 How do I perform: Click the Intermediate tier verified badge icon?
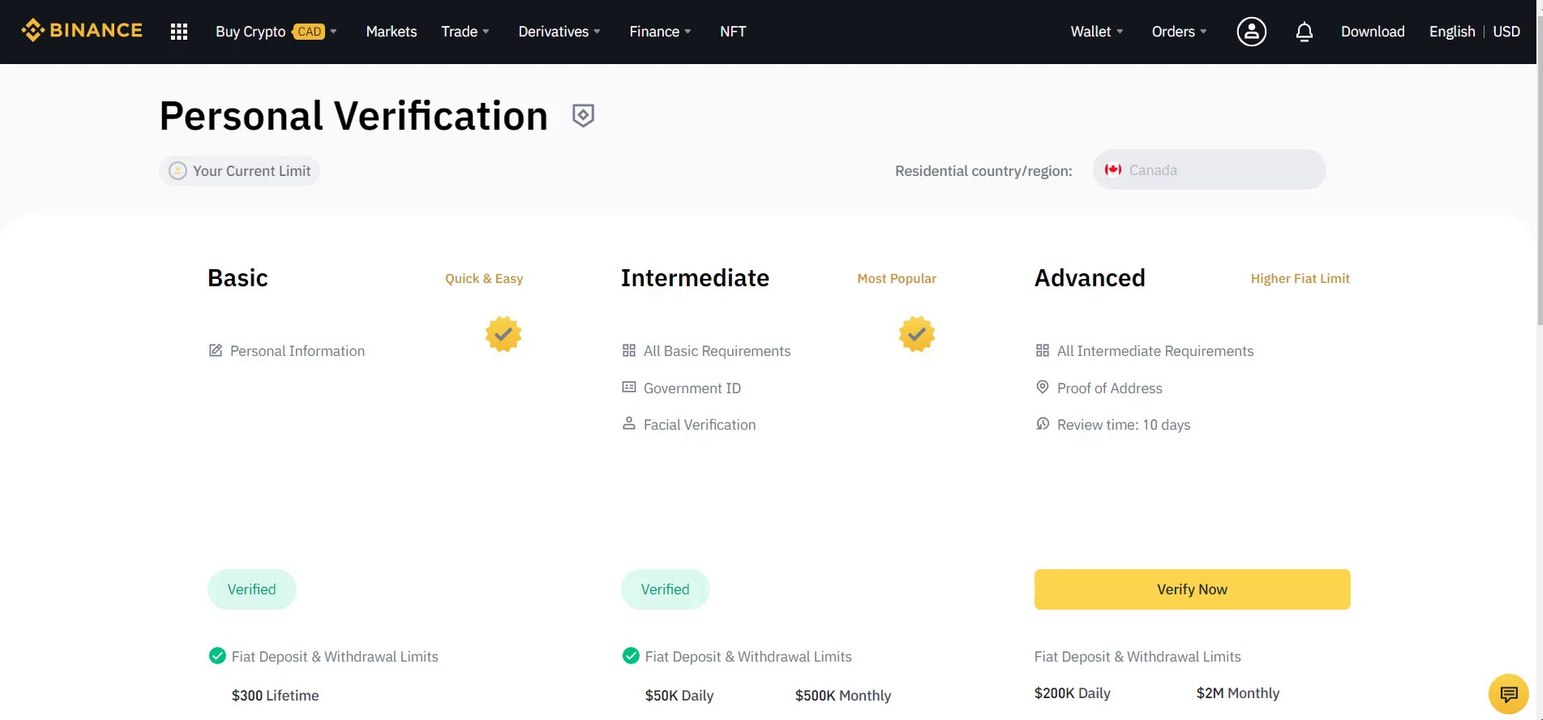pyautogui.click(x=917, y=334)
